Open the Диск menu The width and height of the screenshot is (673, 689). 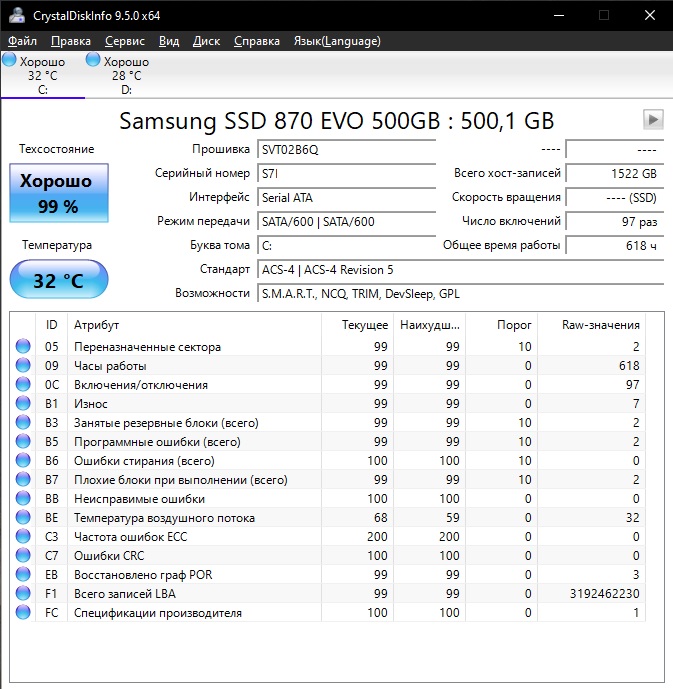206,41
